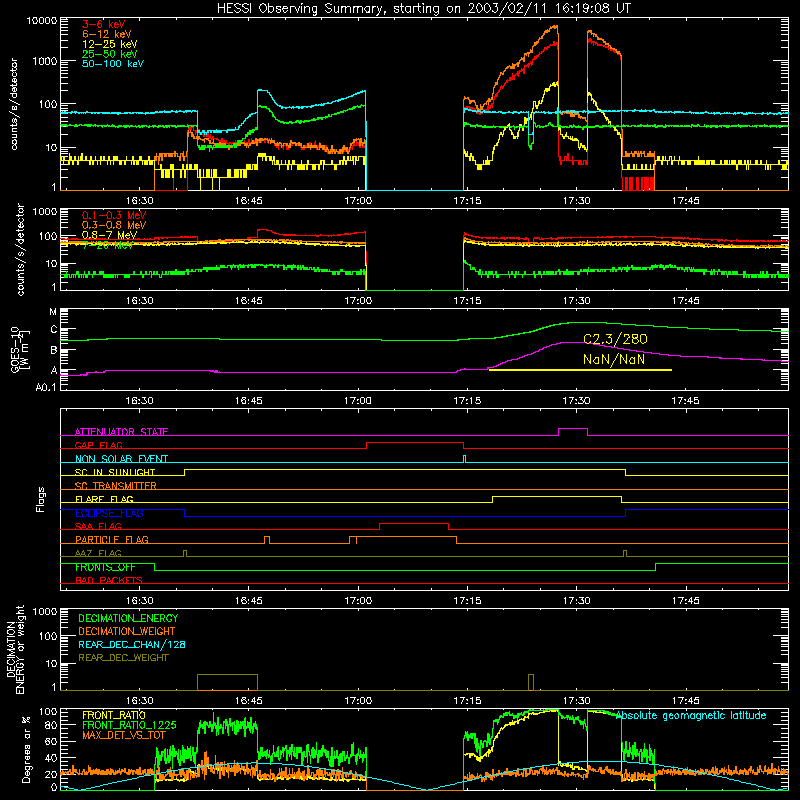Click the red '0.1-0.3 MeV' legend label
Screen dimensions: 800x800
coord(114,215)
